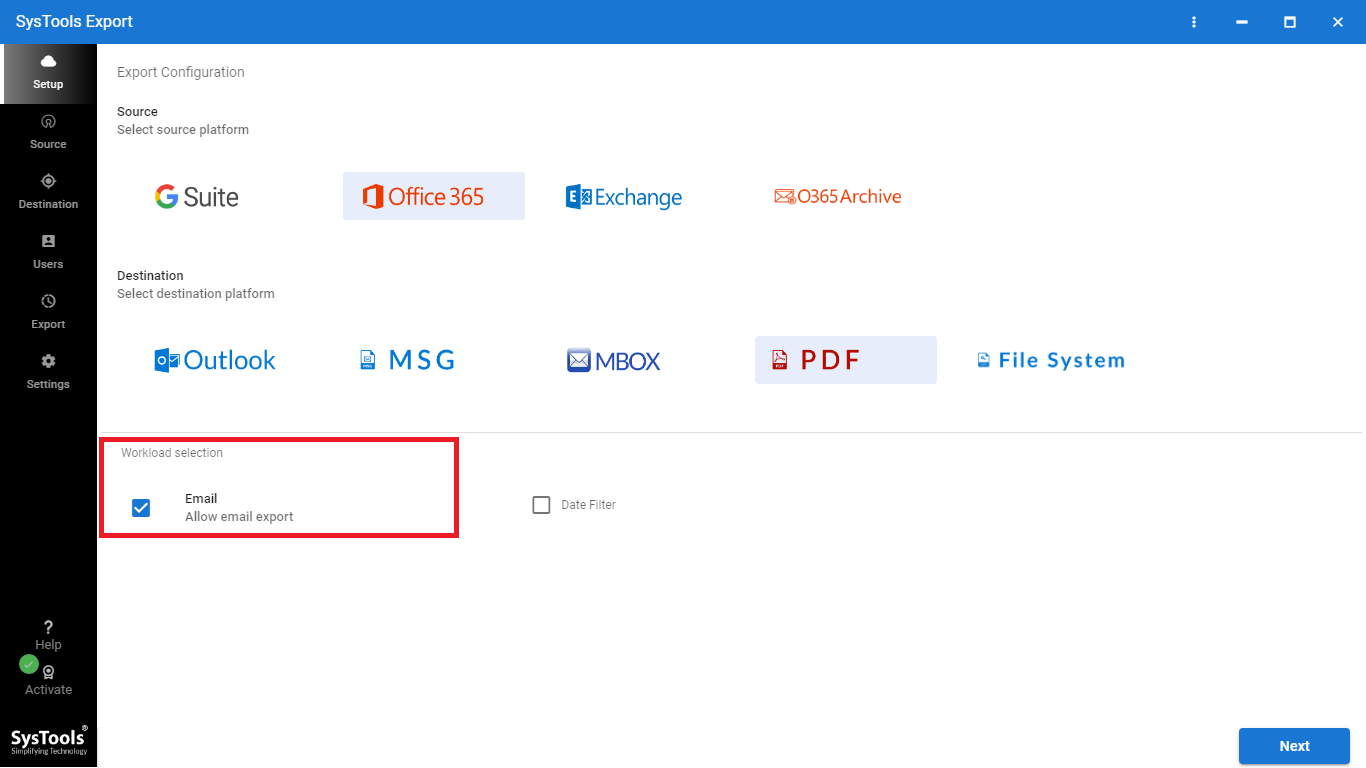This screenshot has width=1366, height=768.
Task: Switch to the Users sidebar step
Action: (48, 251)
